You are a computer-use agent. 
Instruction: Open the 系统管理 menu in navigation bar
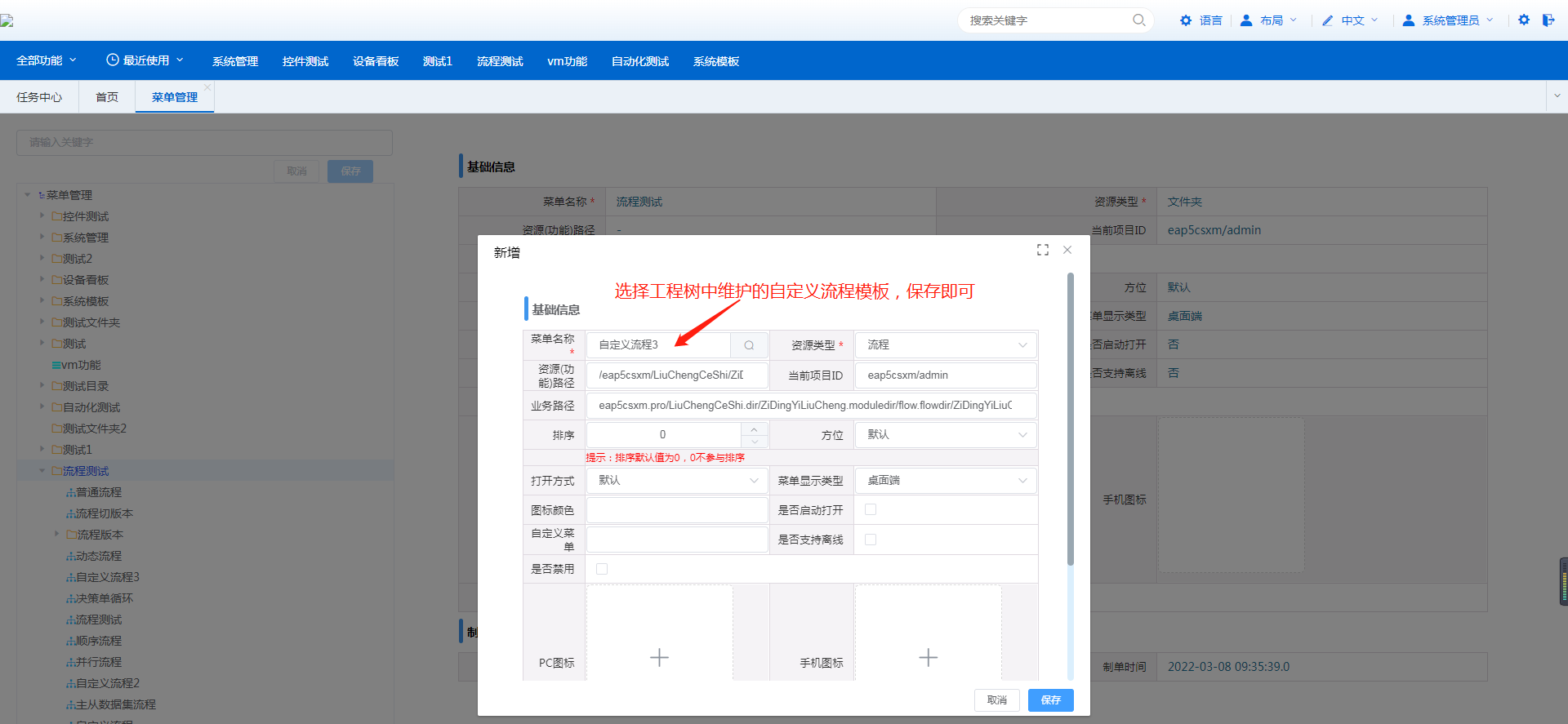pyautogui.click(x=235, y=61)
